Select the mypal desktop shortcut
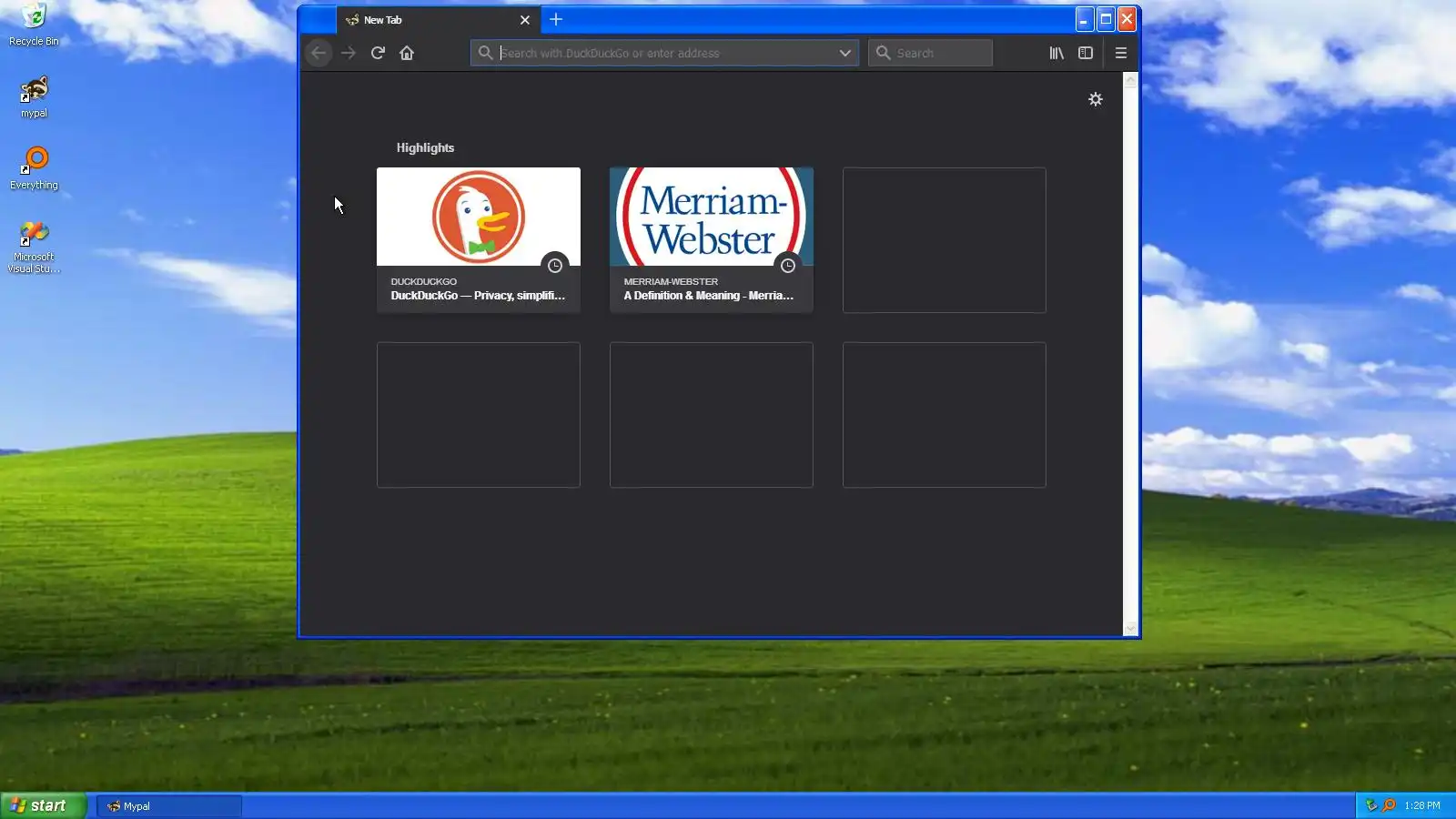1456x819 pixels. 34,96
